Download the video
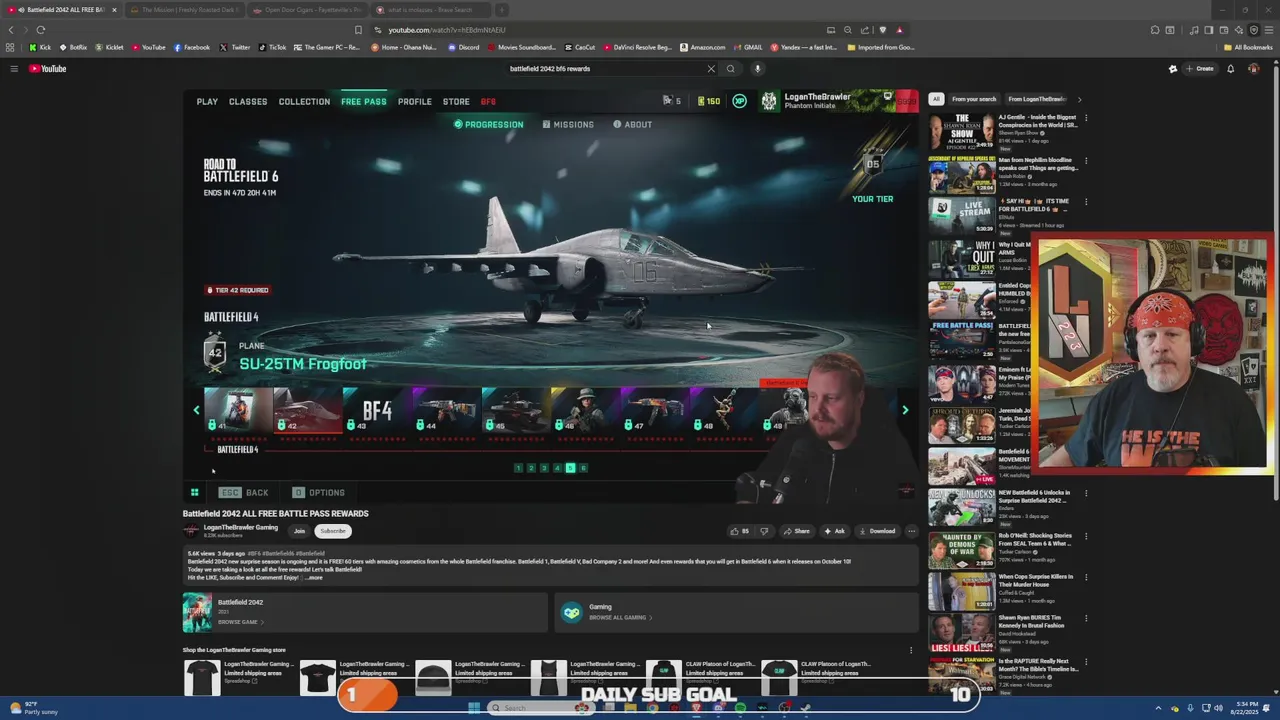The image size is (1280, 720). pyautogui.click(x=877, y=531)
